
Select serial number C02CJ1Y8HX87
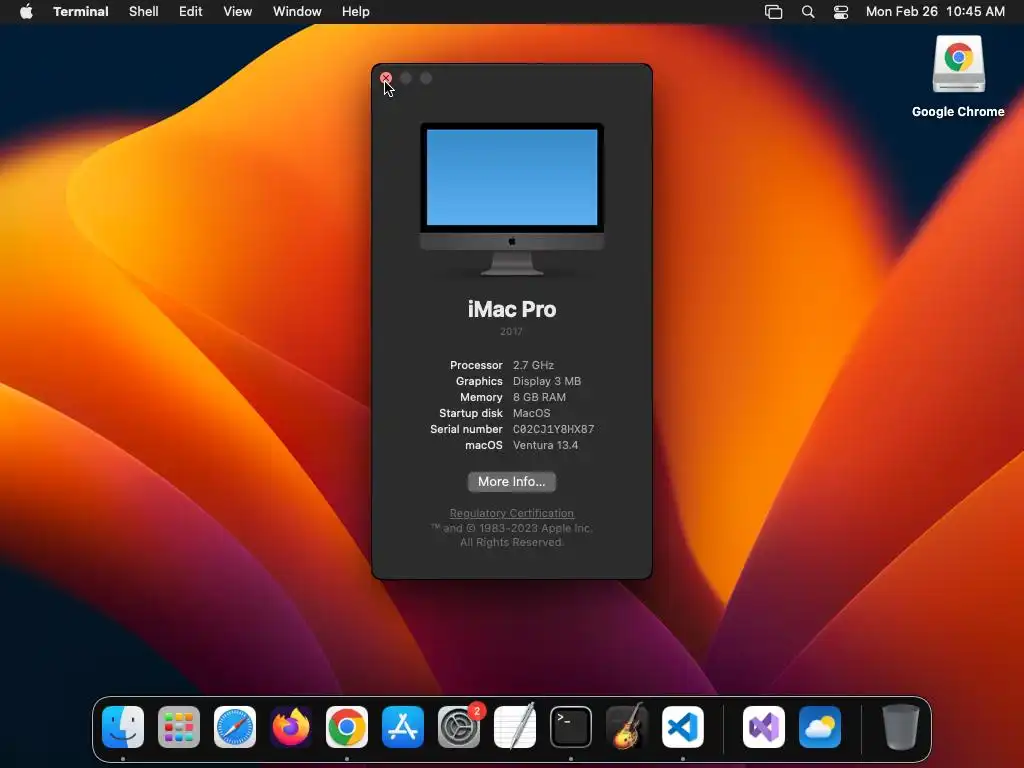(554, 429)
